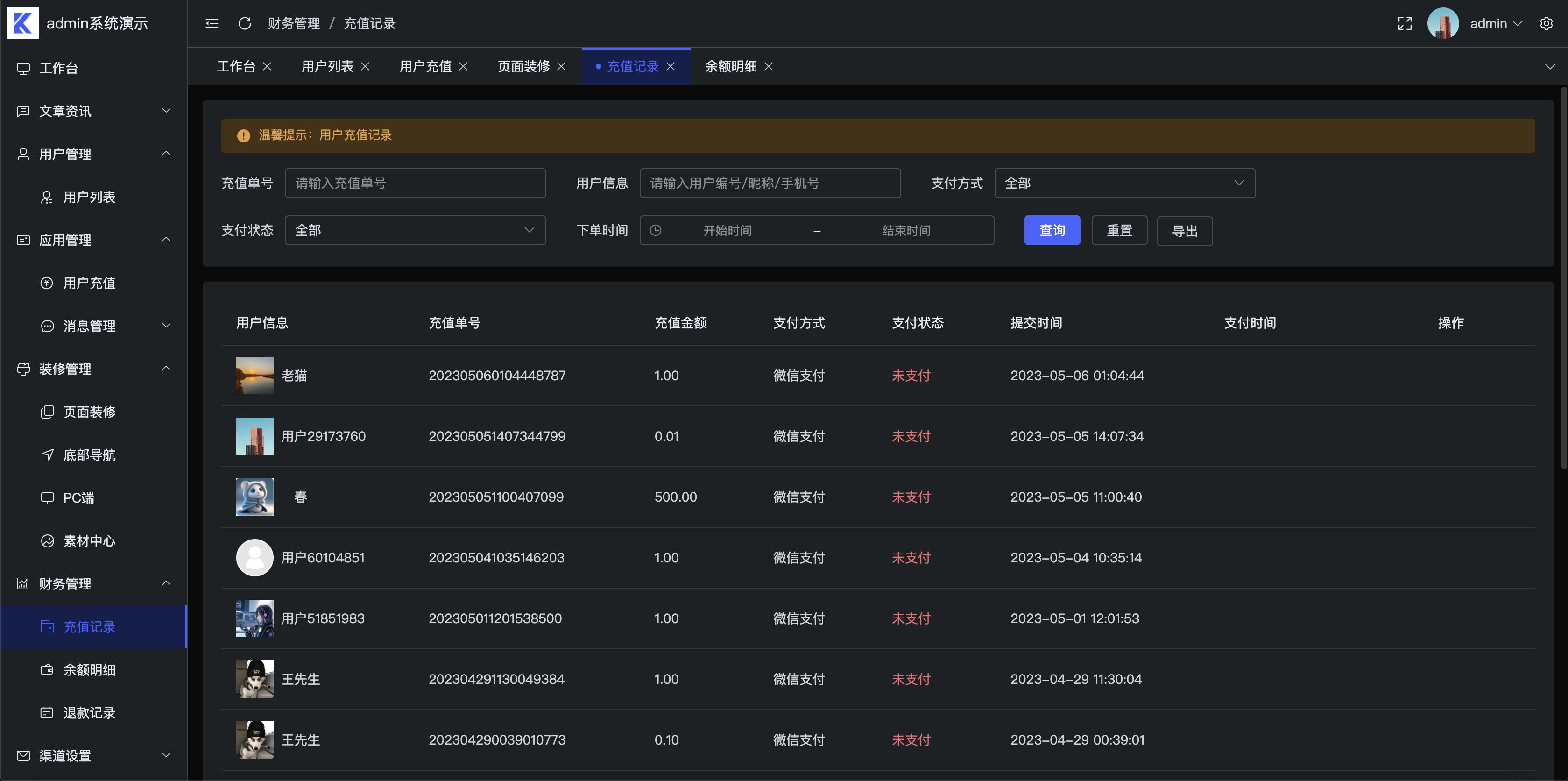Viewport: 1568px width, 781px height.
Task: Click the clock icon in 下单时间 picker
Action: coord(656,230)
